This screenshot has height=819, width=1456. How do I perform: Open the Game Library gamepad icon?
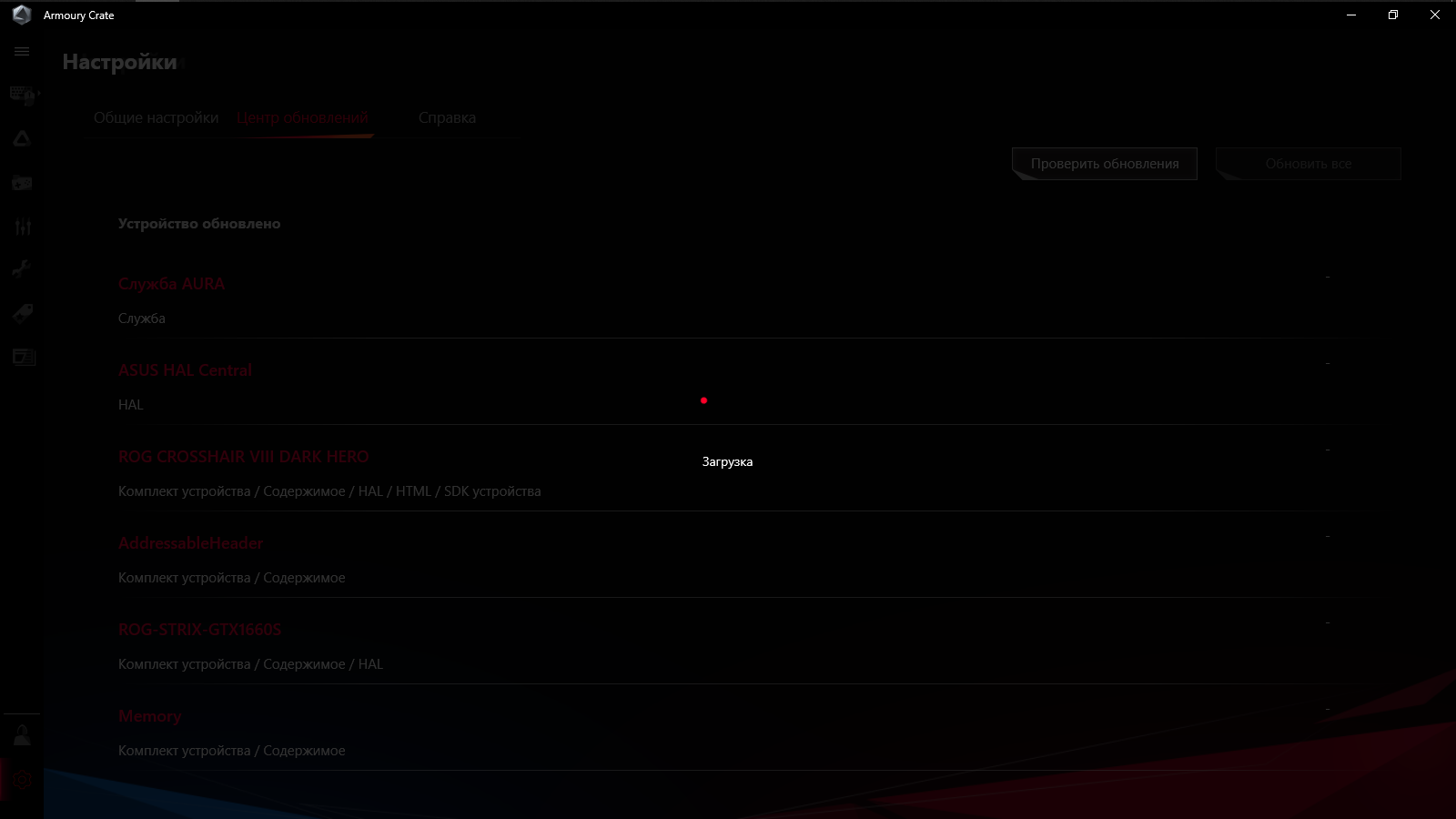pos(22,183)
